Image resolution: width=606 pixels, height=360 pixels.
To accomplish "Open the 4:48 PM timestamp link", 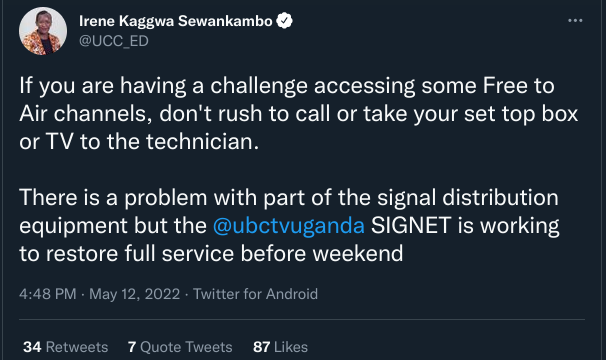I will point(48,294).
